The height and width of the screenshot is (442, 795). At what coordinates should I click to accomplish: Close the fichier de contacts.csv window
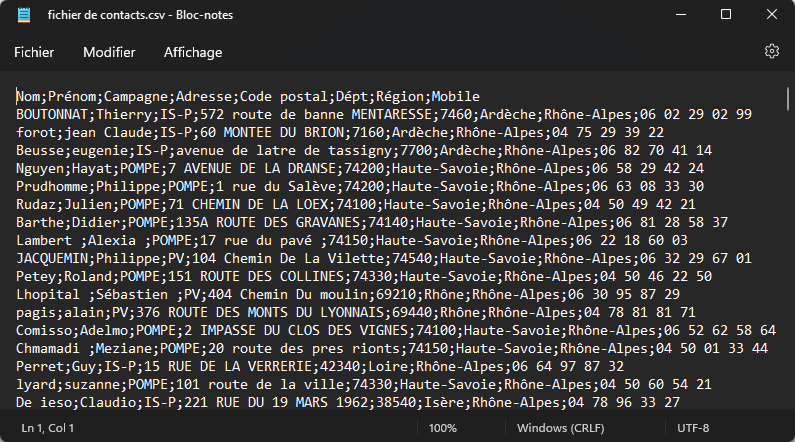pos(771,14)
